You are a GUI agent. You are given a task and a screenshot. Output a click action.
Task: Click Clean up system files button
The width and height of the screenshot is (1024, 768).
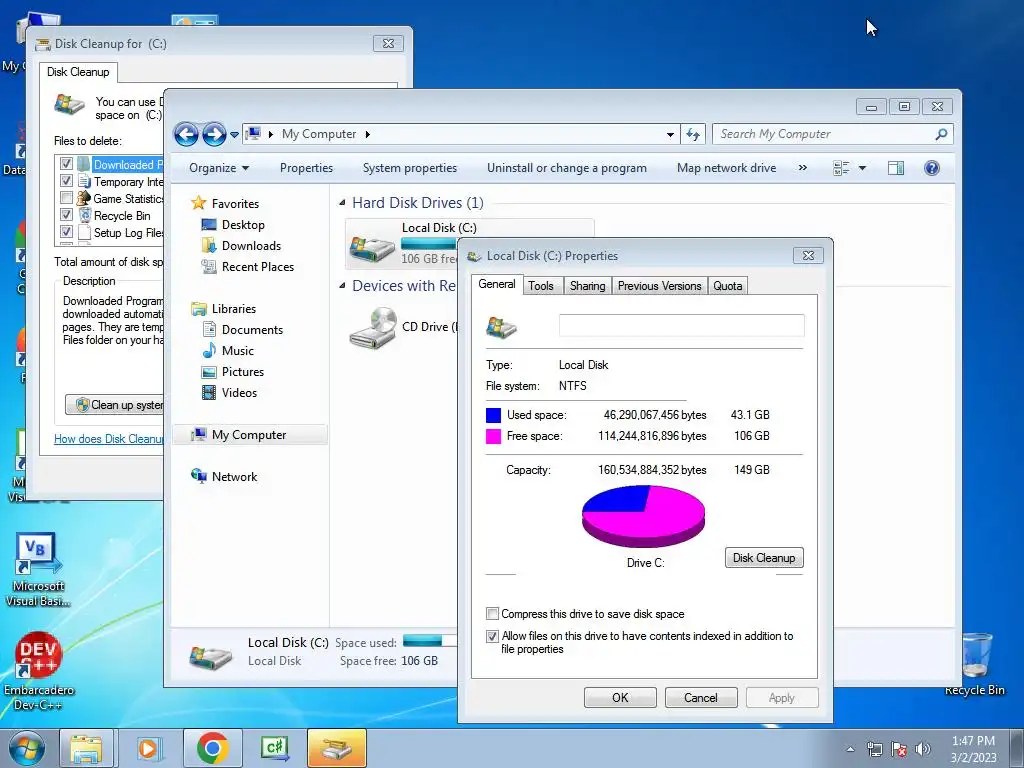(x=114, y=405)
